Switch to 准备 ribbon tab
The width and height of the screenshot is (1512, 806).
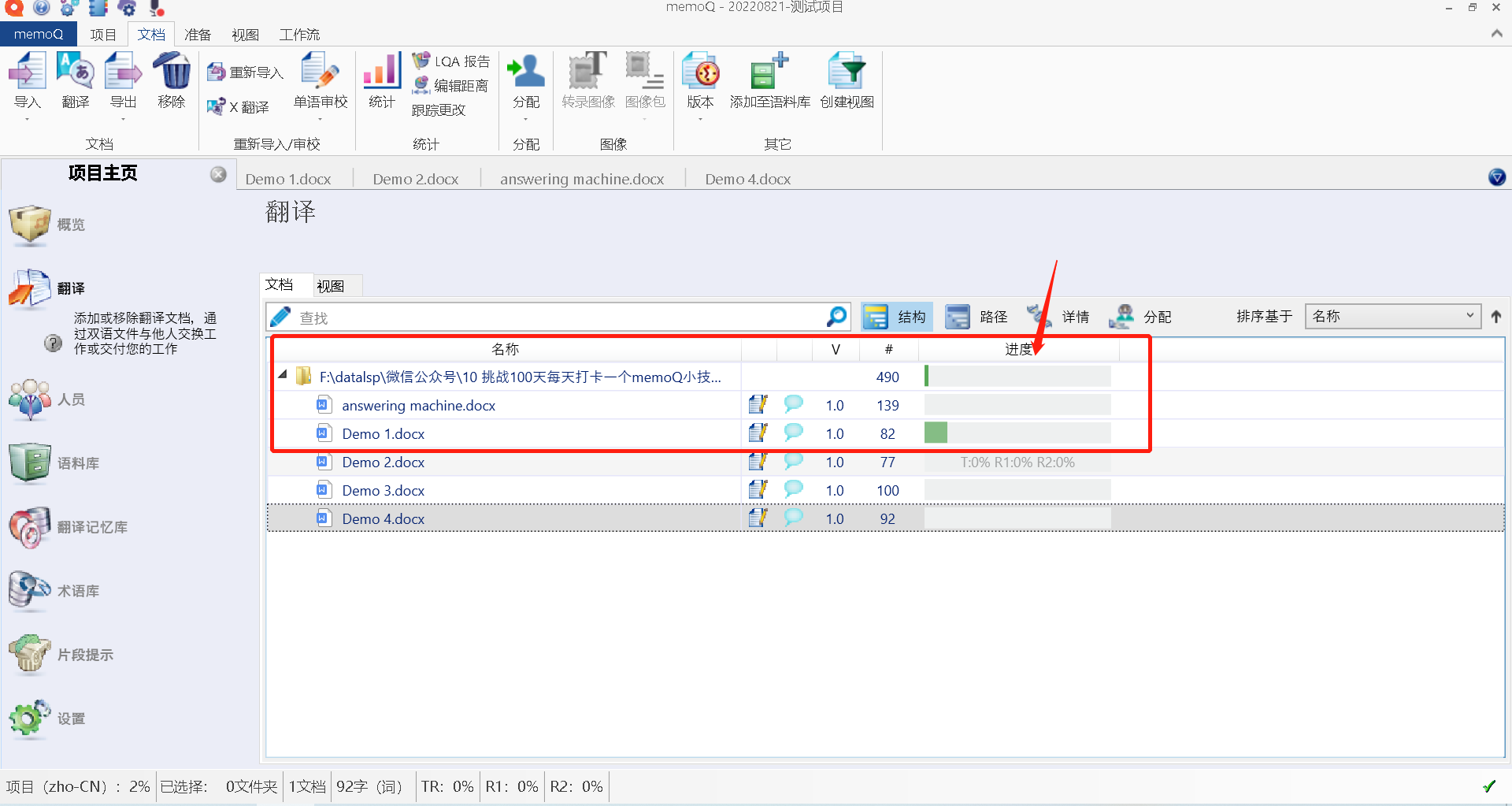[x=198, y=35]
